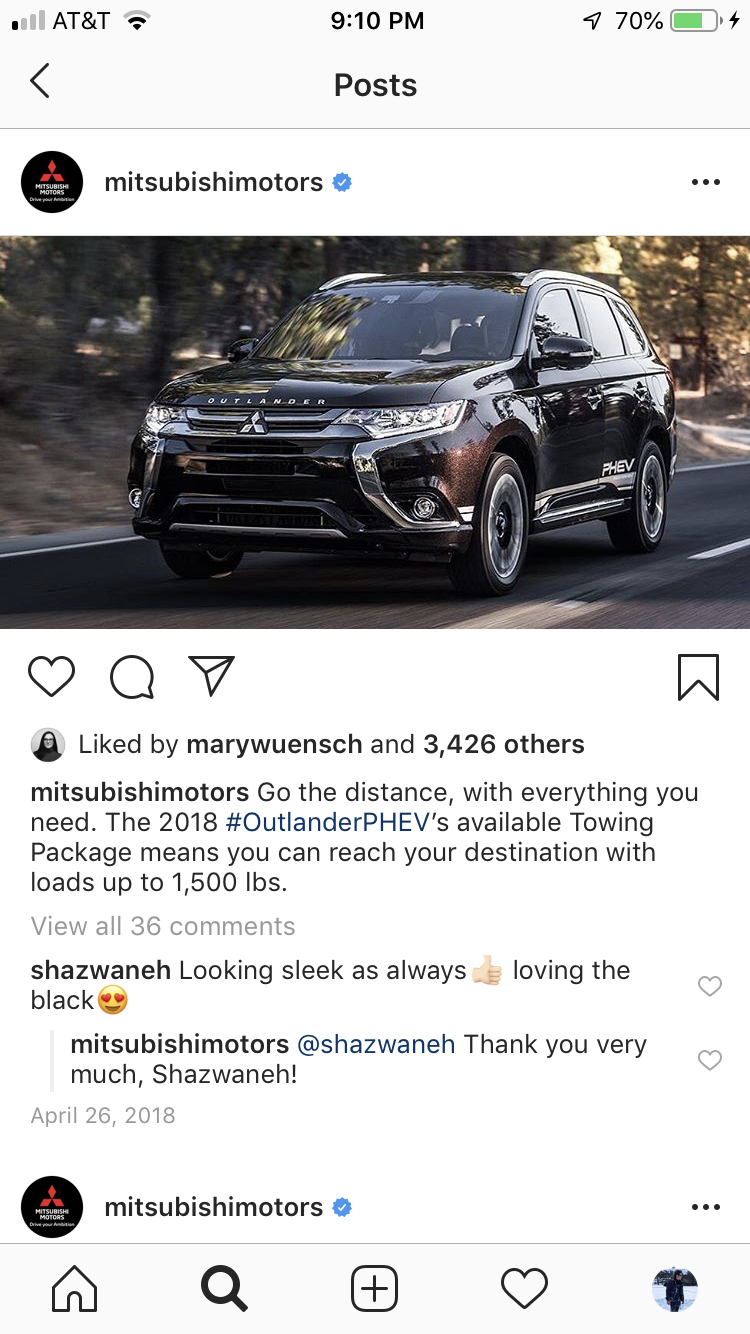Open your profile tab avatar
Viewport: 750px width, 1334px height.
(675, 1289)
